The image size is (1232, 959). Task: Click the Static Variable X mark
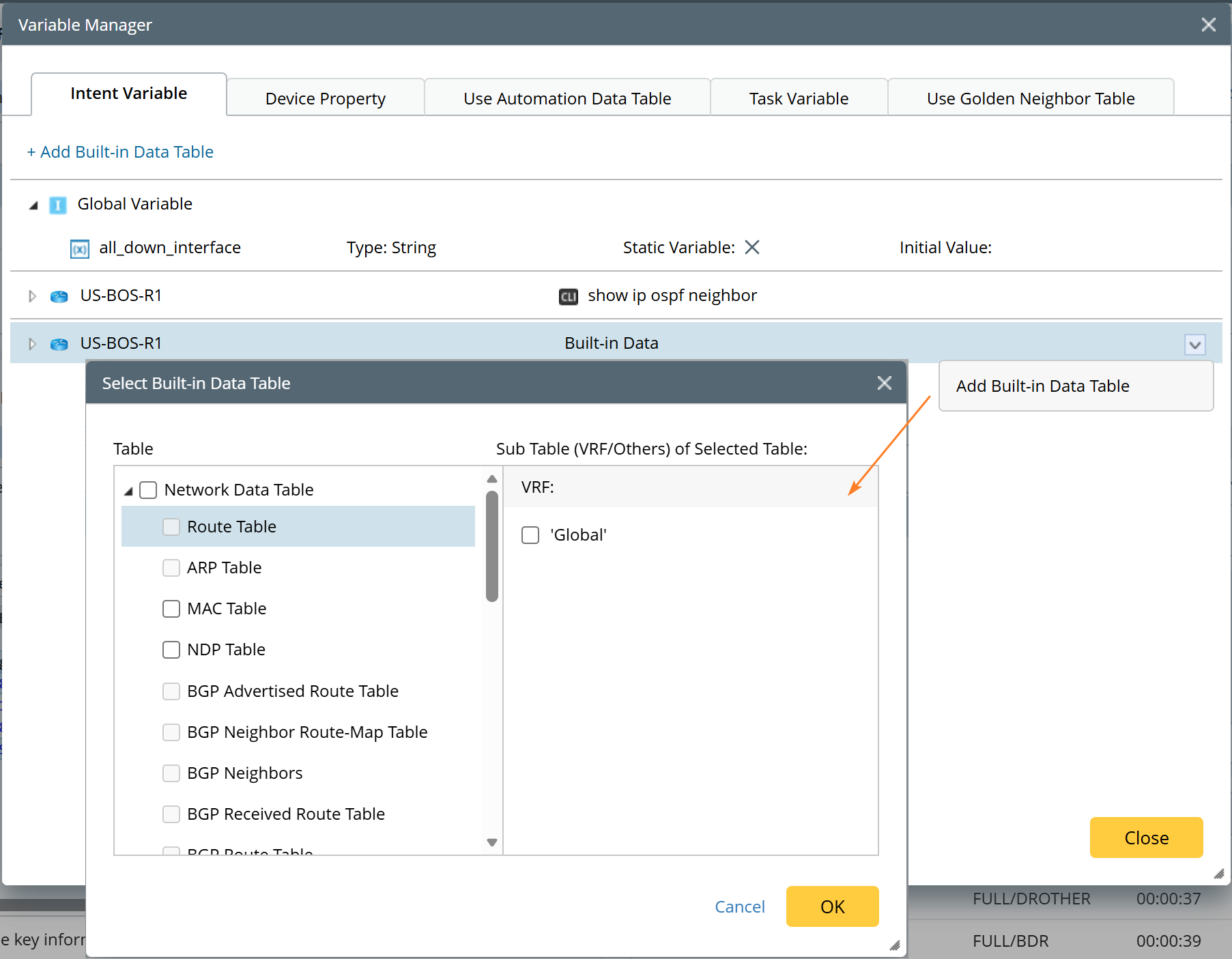click(751, 247)
